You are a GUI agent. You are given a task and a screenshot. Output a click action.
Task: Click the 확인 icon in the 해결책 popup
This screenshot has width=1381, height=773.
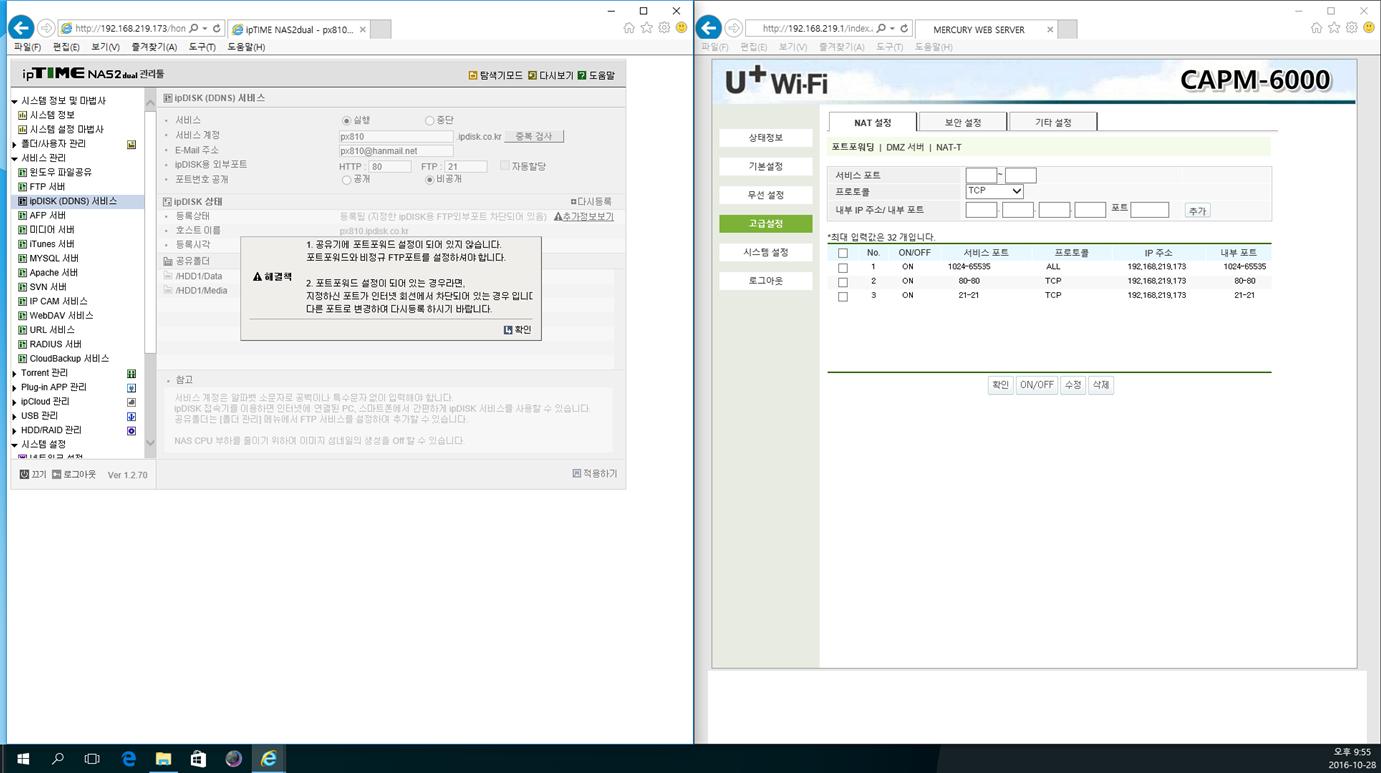[x=508, y=329]
